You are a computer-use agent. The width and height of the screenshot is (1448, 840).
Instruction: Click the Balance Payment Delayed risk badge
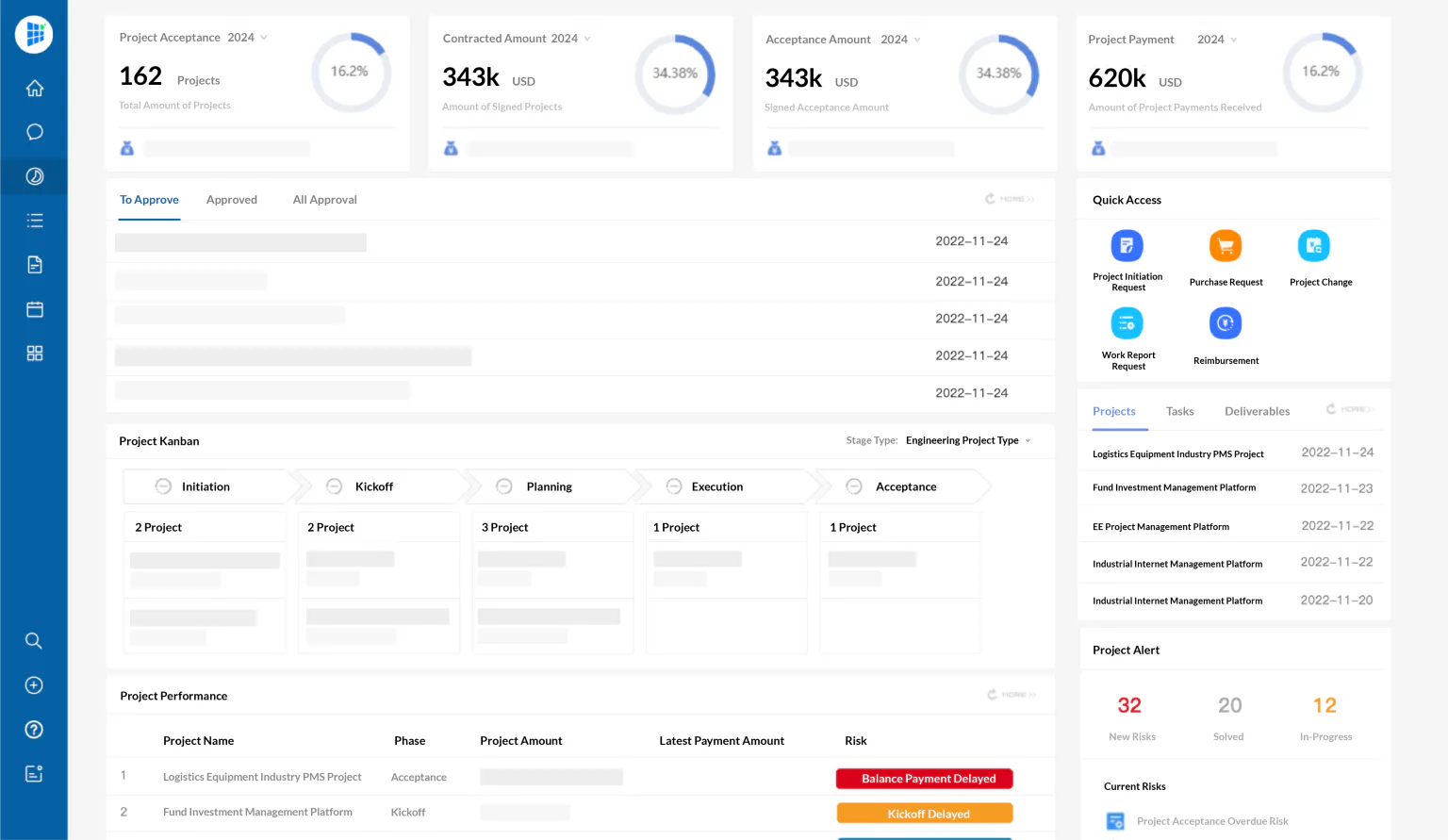coord(924,779)
